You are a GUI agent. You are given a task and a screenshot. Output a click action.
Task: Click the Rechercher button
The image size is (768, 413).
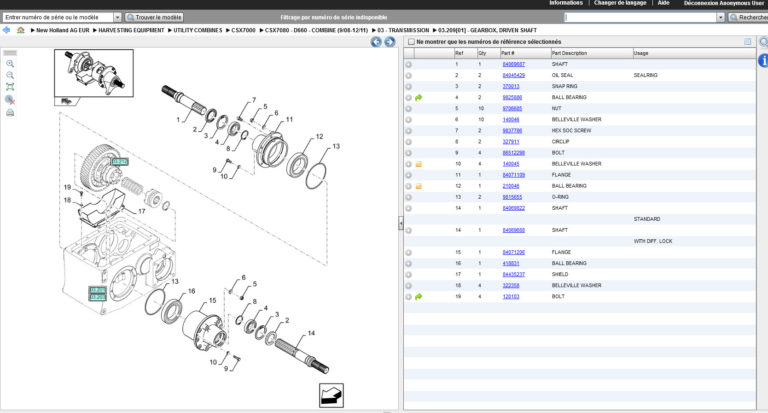[x=748, y=17]
